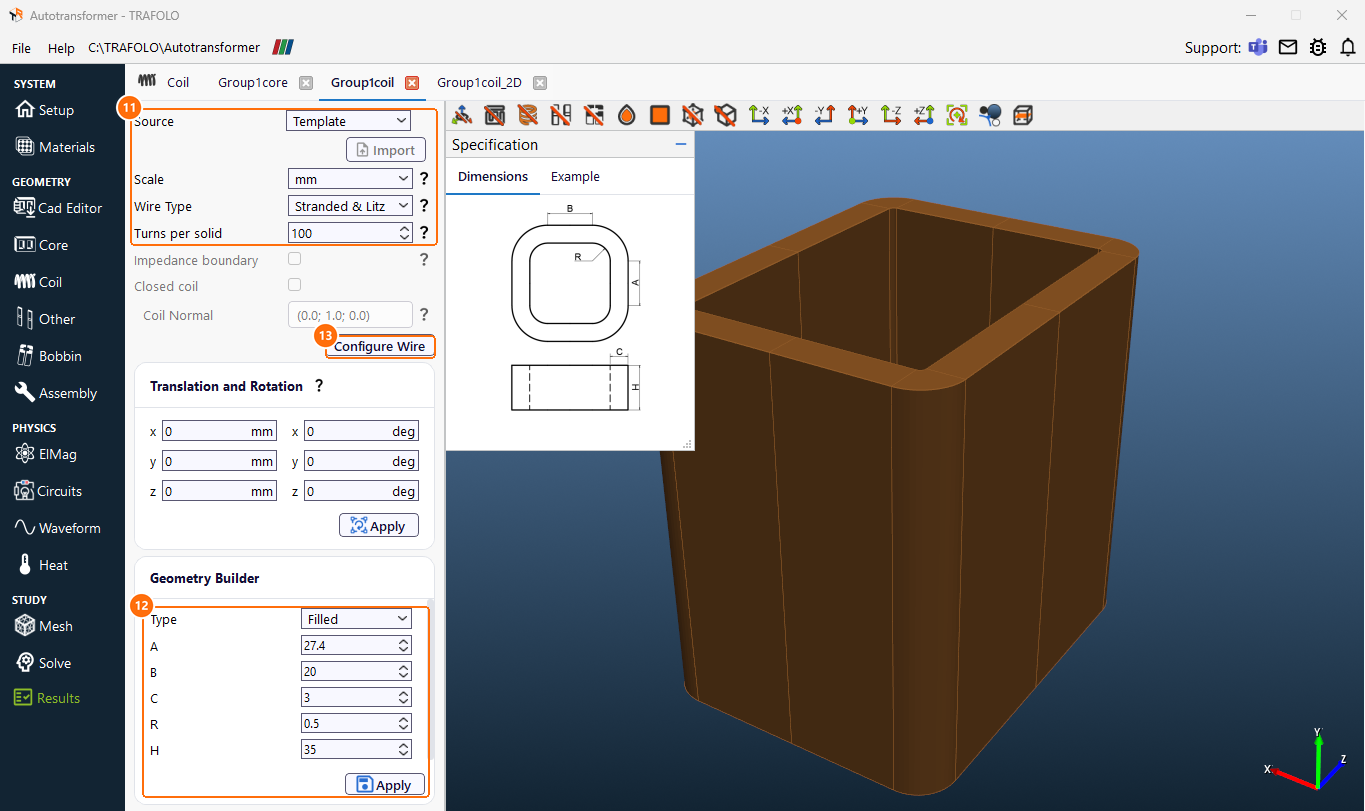Click the Configure Wire button
Image resolution: width=1365 pixels, height=811 pixels.
click(x=380, y=346)
